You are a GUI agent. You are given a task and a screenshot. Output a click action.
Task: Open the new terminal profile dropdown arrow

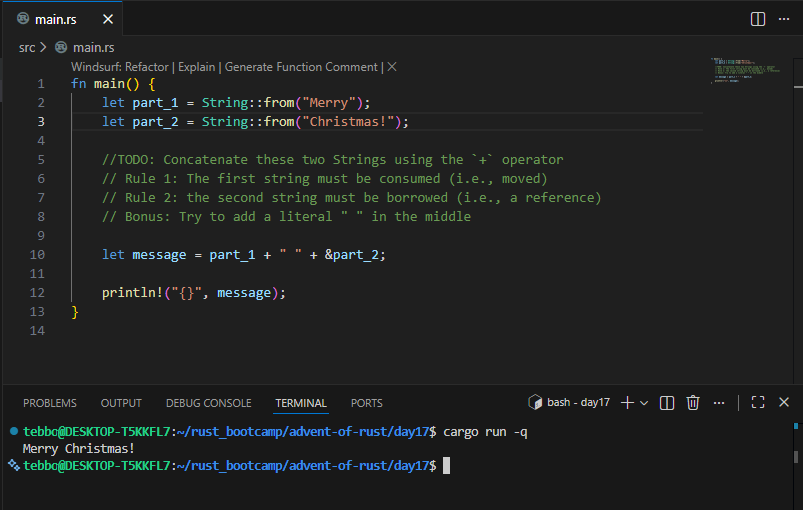click(x=644, y=403)
